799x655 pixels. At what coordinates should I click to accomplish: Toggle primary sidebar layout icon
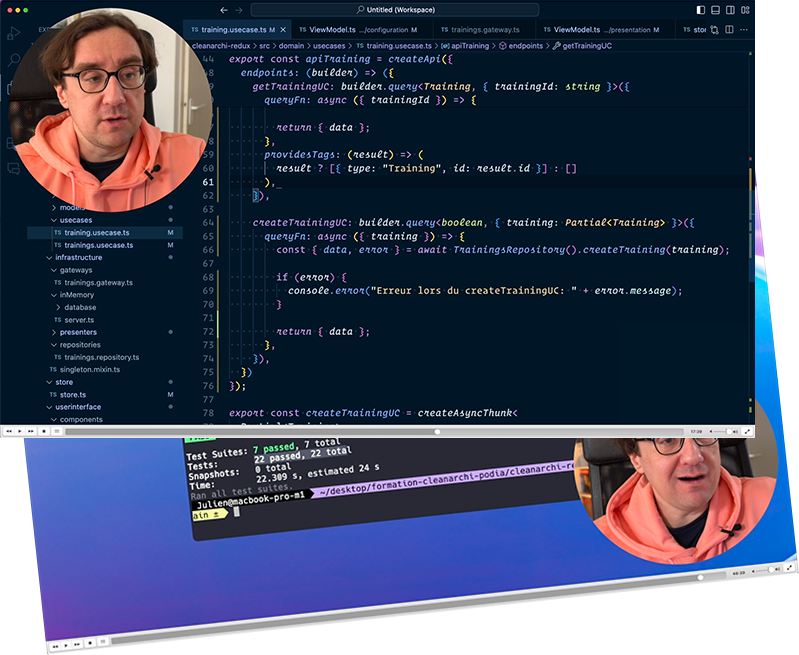tap(701, 10)
